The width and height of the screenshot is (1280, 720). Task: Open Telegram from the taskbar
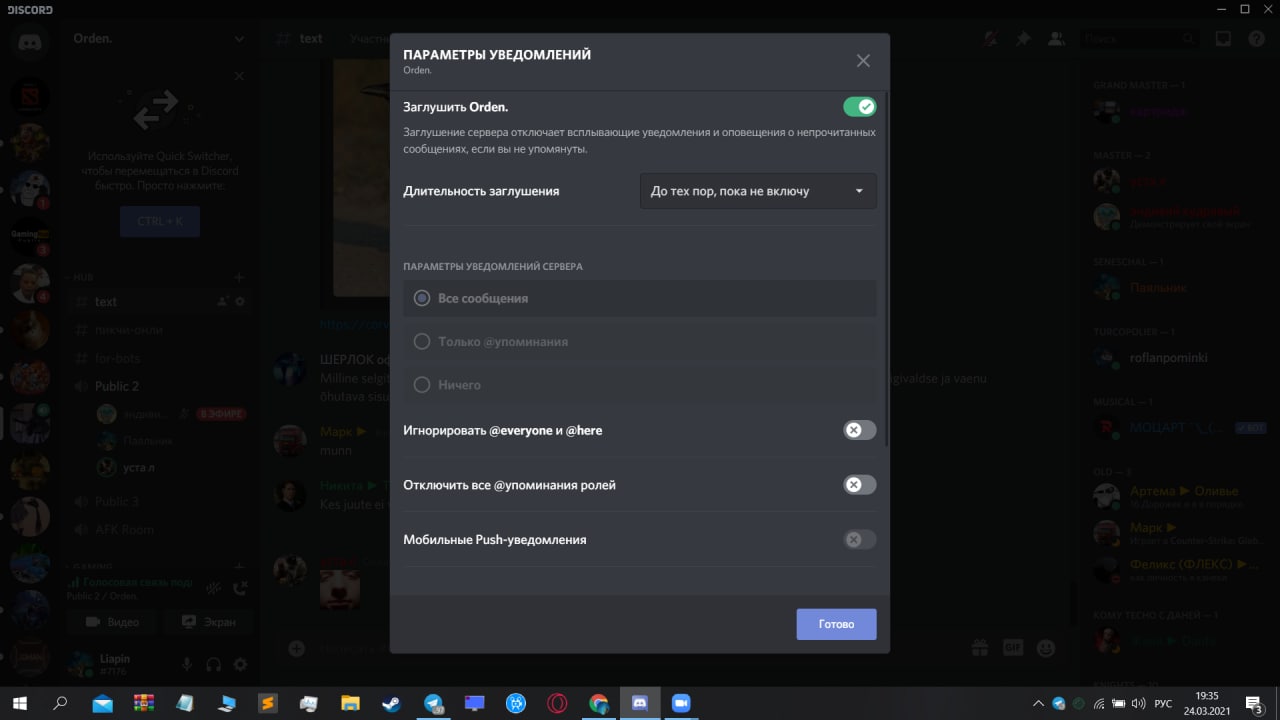pyautogui.click(x=433, y=703)
